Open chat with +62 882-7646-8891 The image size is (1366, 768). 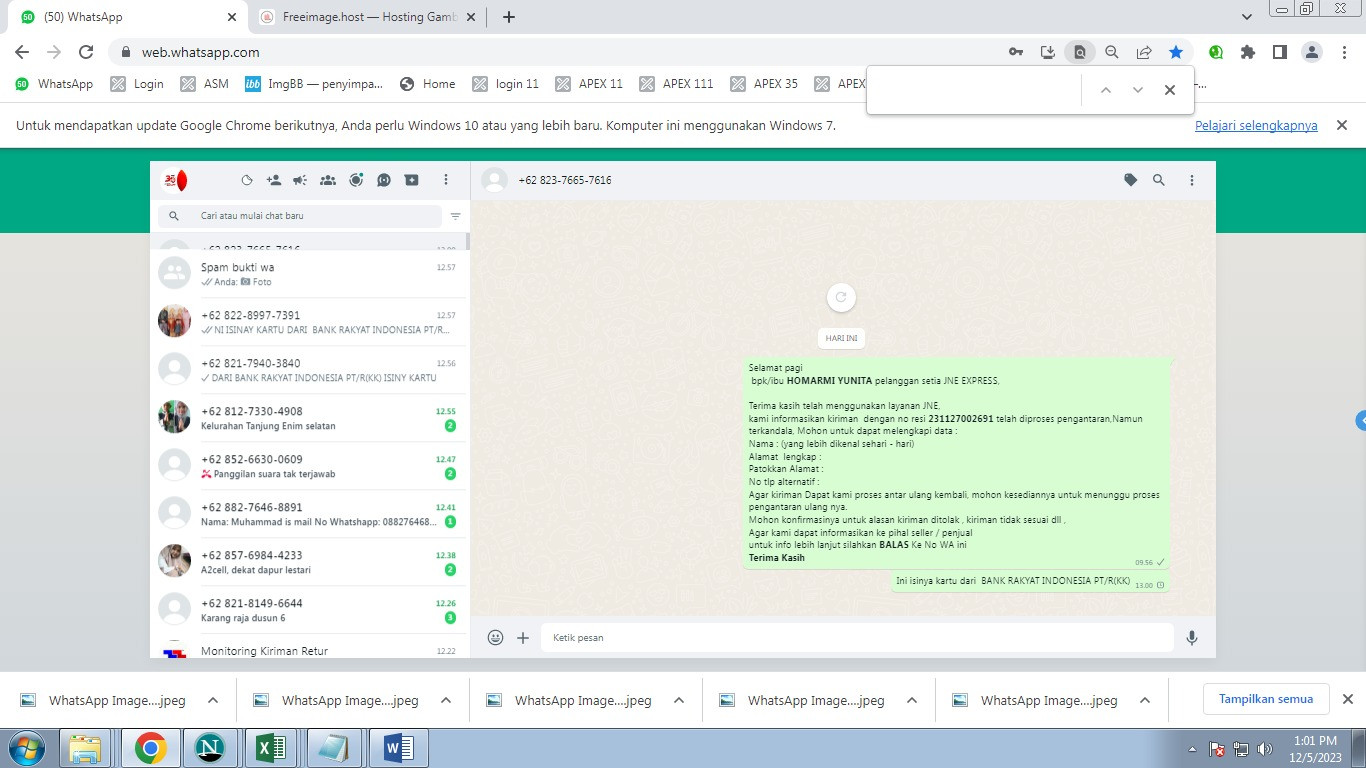click(309, 514)
